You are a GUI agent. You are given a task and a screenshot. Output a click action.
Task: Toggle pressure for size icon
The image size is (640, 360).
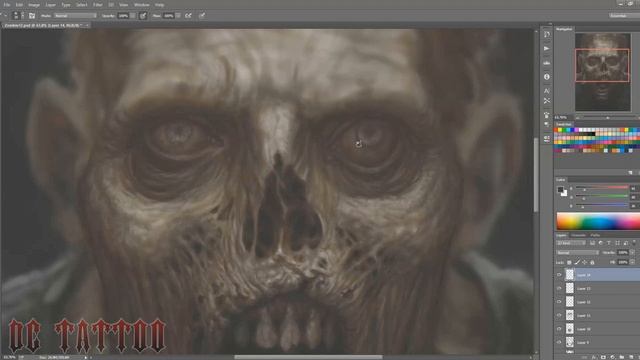point(202,16)
